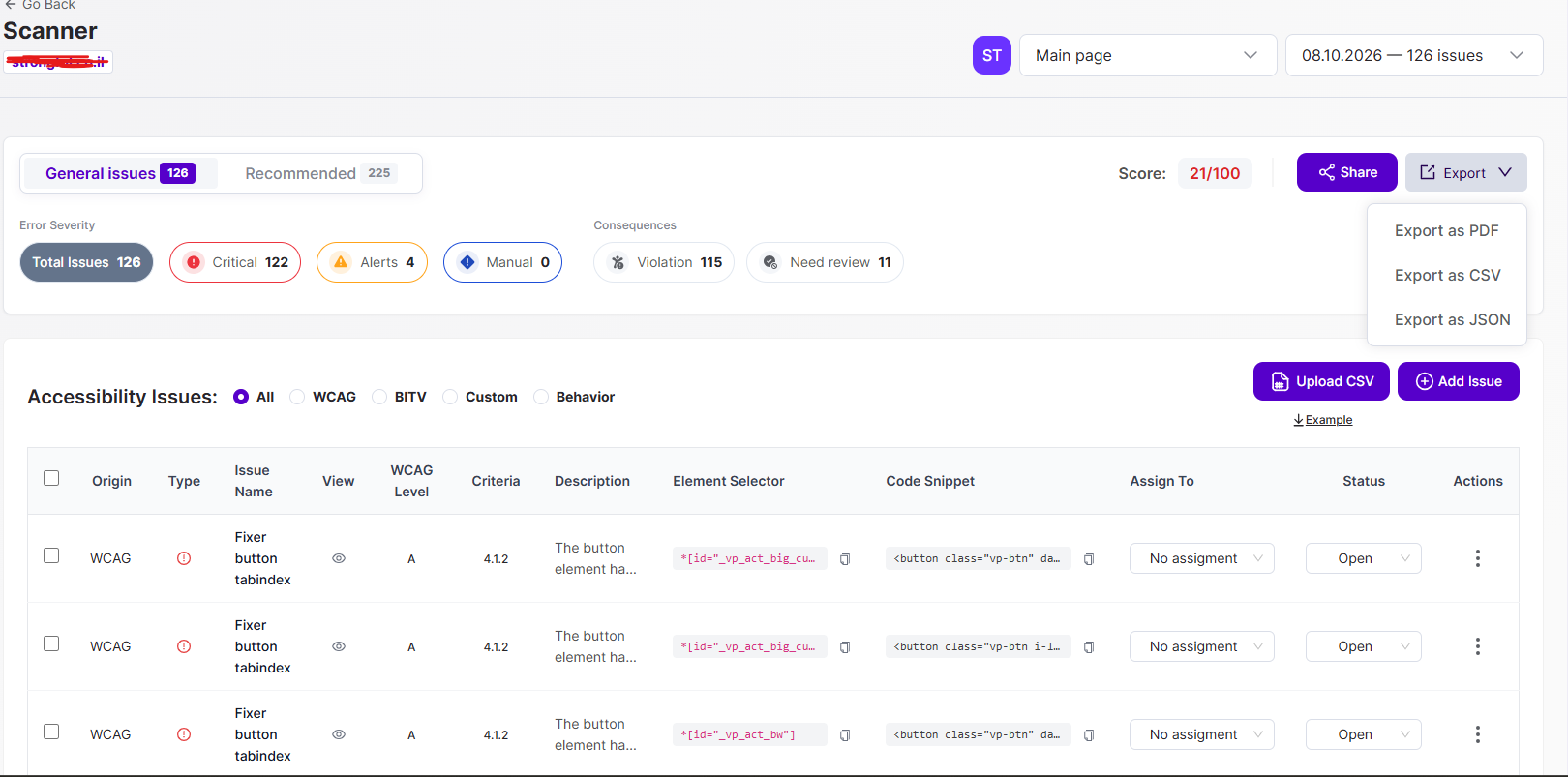
Task: Check the first issue row checkbox
Action: point(51,555)
